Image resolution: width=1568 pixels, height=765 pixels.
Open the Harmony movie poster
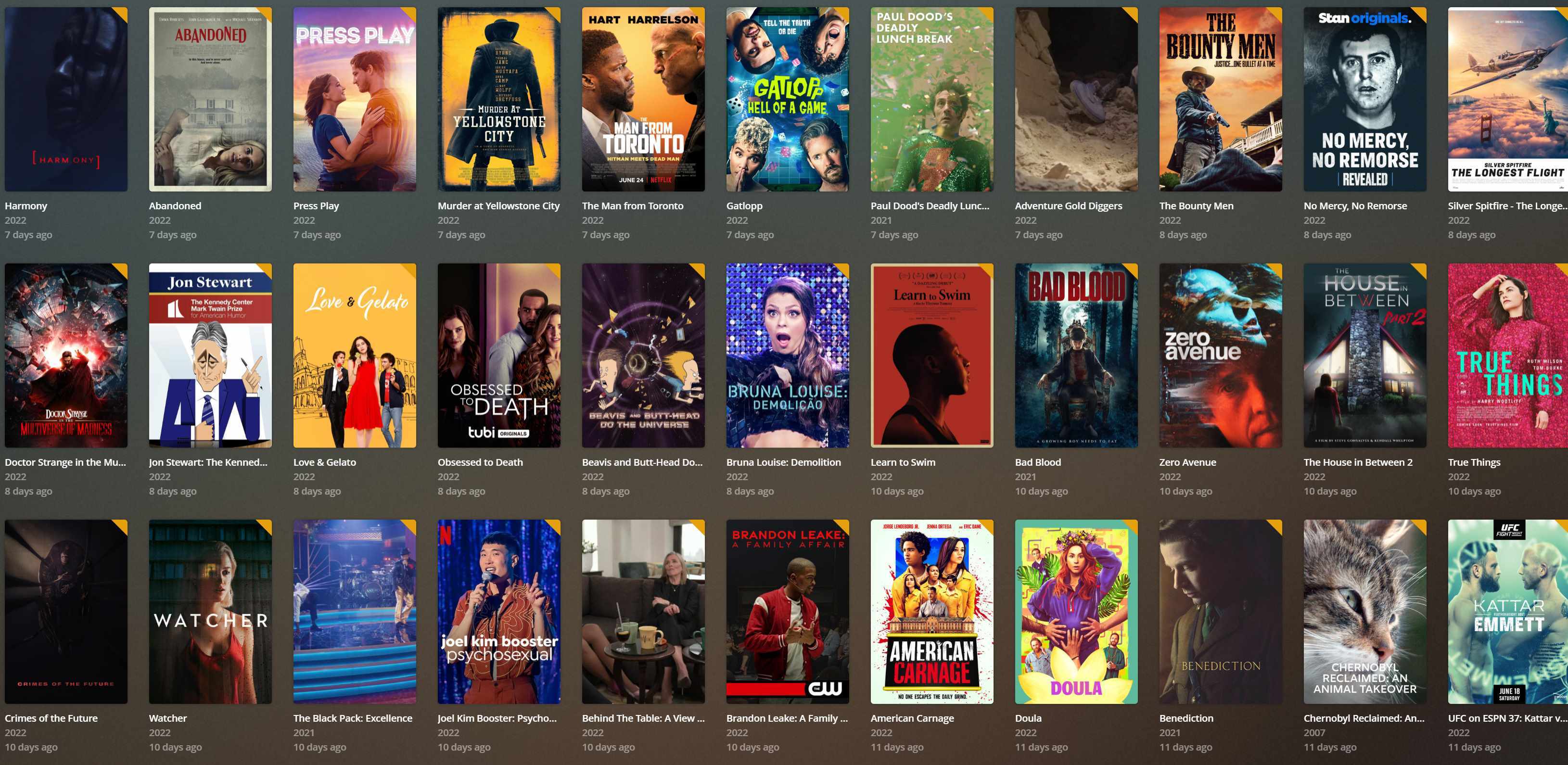pyautogui.click(x=66, y=99)
